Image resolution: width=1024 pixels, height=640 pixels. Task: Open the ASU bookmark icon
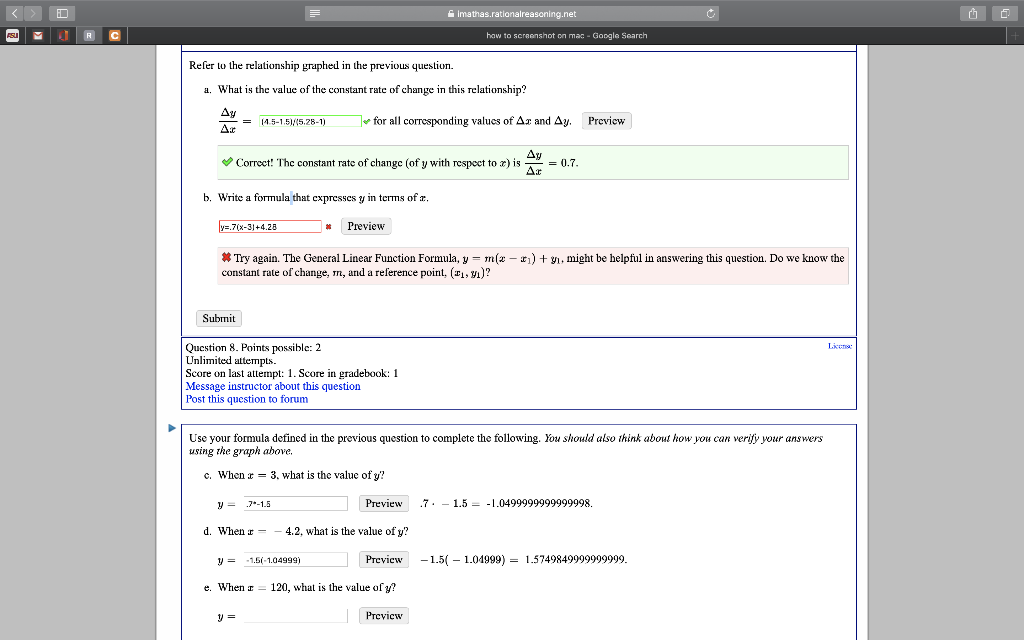tap(12, 35)
